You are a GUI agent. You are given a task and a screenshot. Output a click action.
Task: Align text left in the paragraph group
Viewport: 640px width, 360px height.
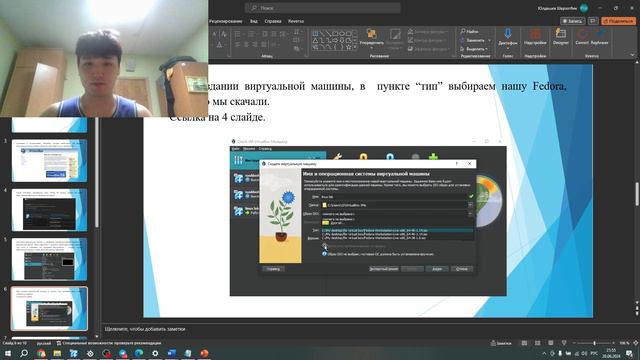237,44
